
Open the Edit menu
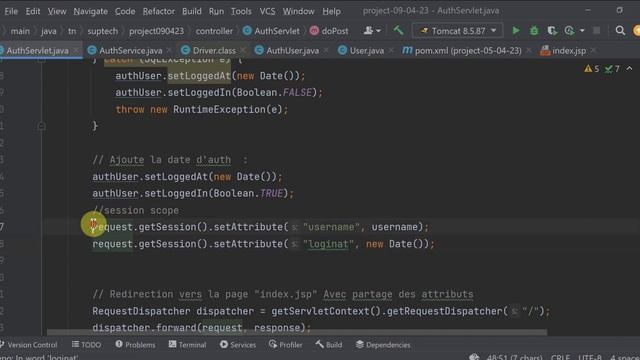click(x=33, y=11)
